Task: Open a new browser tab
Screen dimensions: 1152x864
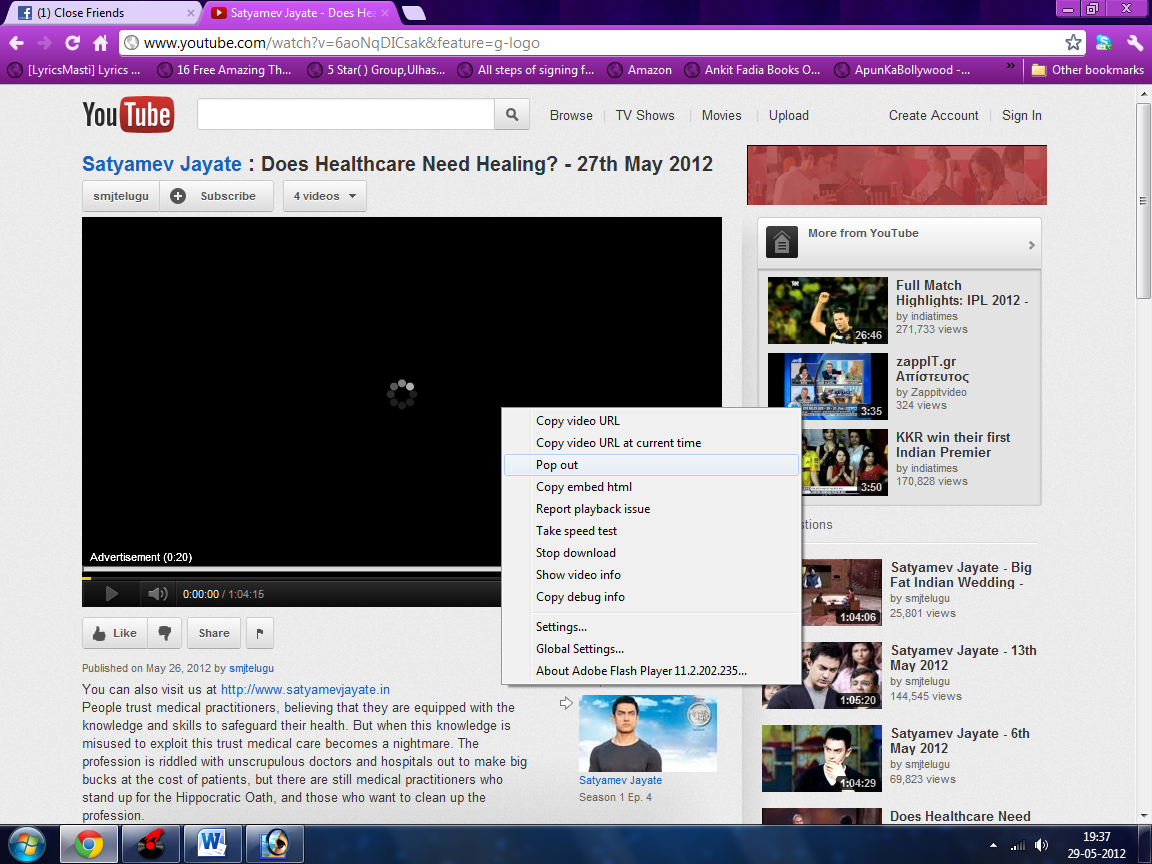Action: (x=414, y=13)
